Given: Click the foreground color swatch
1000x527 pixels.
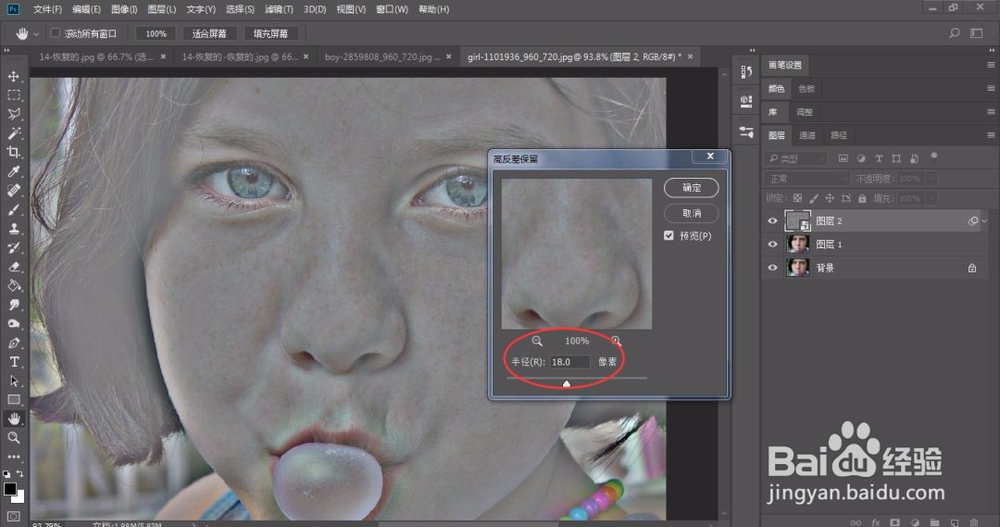Looking at the screenshot, I should click(10, 489).
